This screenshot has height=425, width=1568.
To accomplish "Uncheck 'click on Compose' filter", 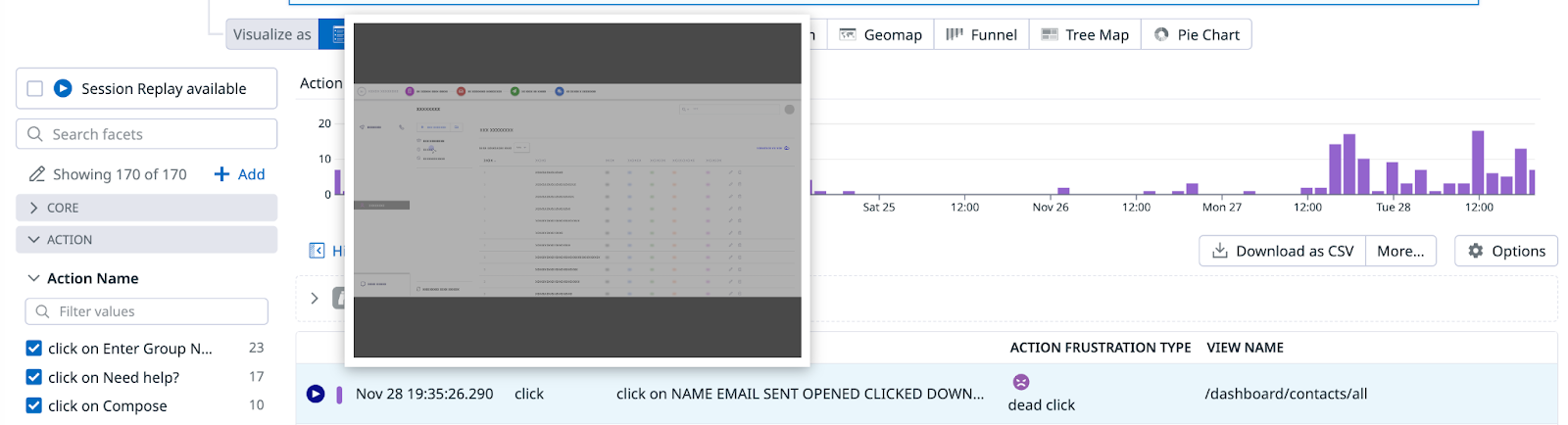I will coord(34,405).
